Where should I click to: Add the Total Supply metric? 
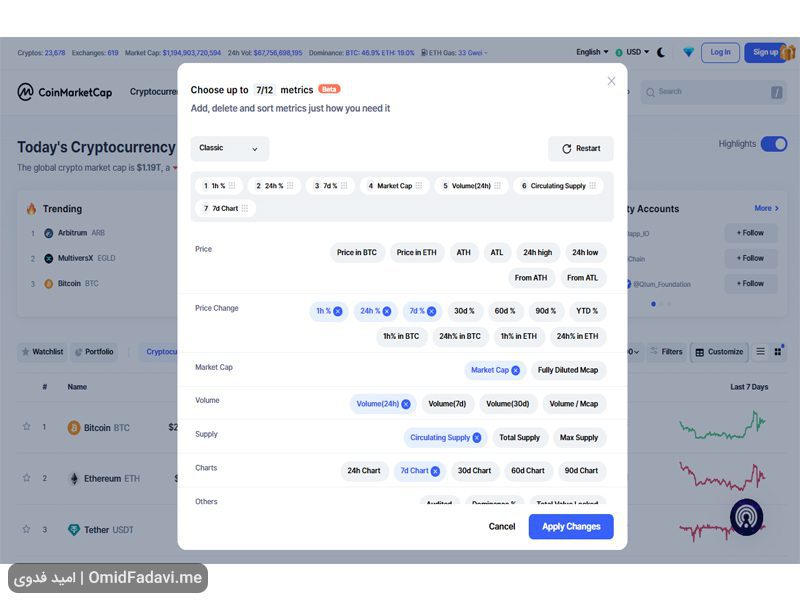(x=519, y=437)
